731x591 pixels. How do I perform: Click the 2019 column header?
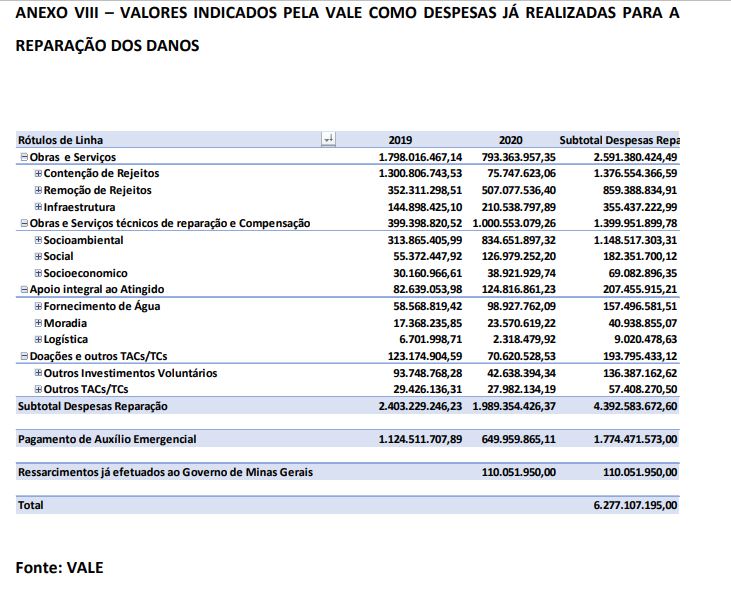[400, 140]
